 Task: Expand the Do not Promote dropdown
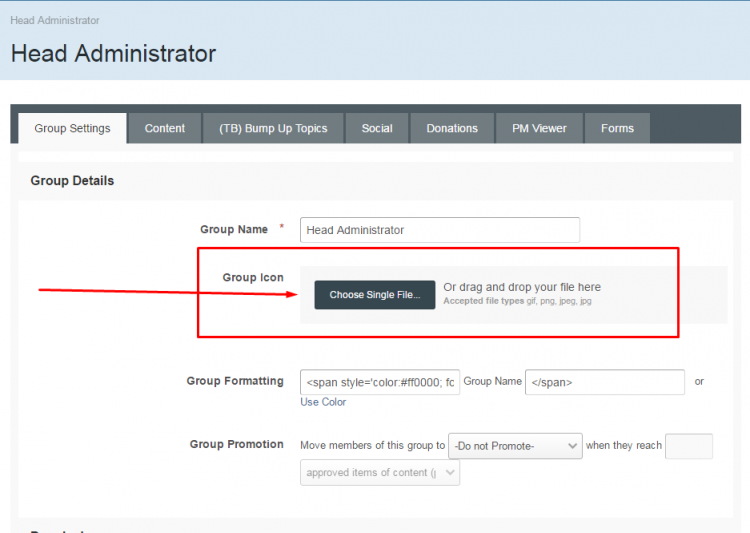515,445
